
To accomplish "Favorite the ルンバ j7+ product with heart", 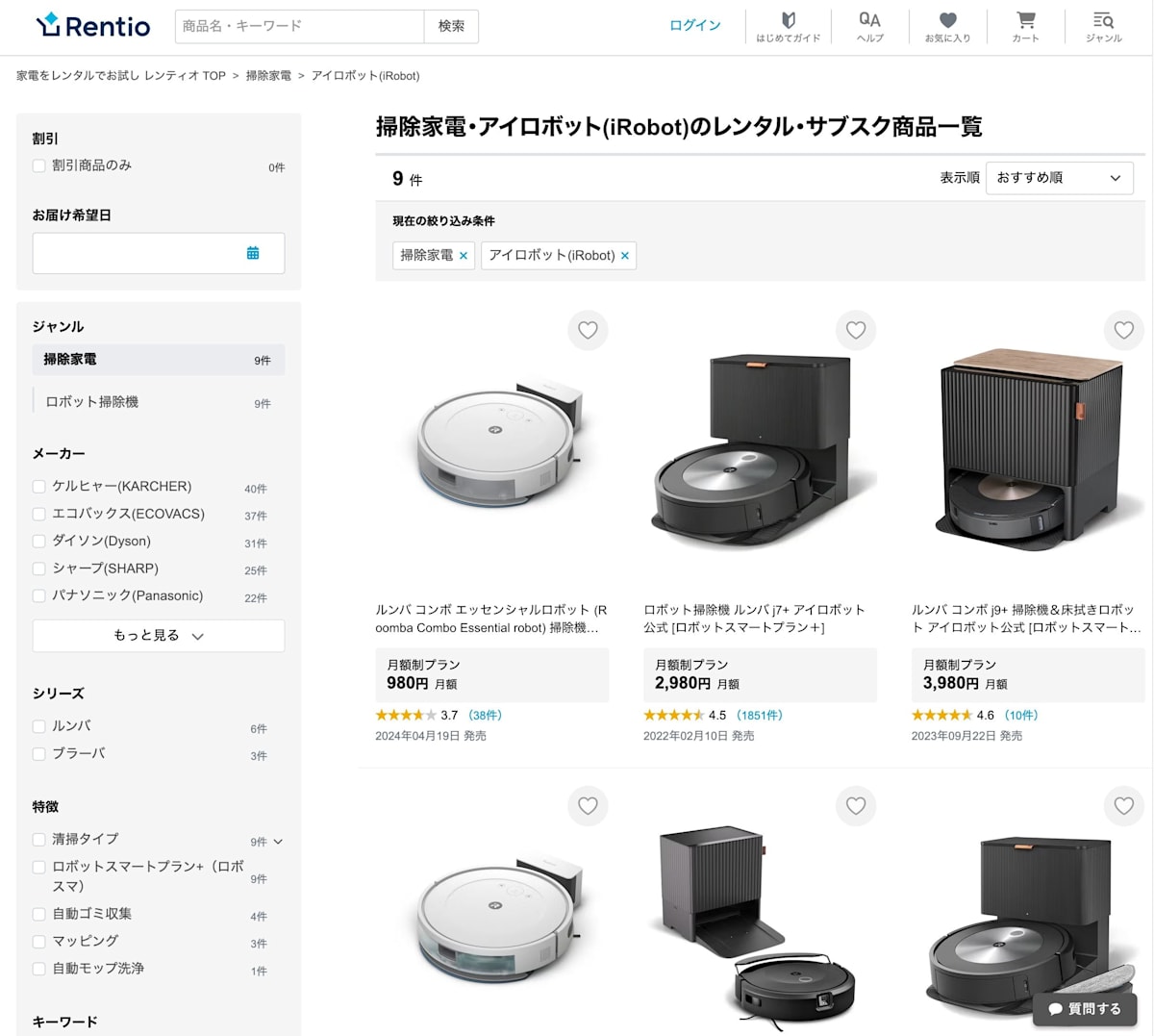I will 856,330.
